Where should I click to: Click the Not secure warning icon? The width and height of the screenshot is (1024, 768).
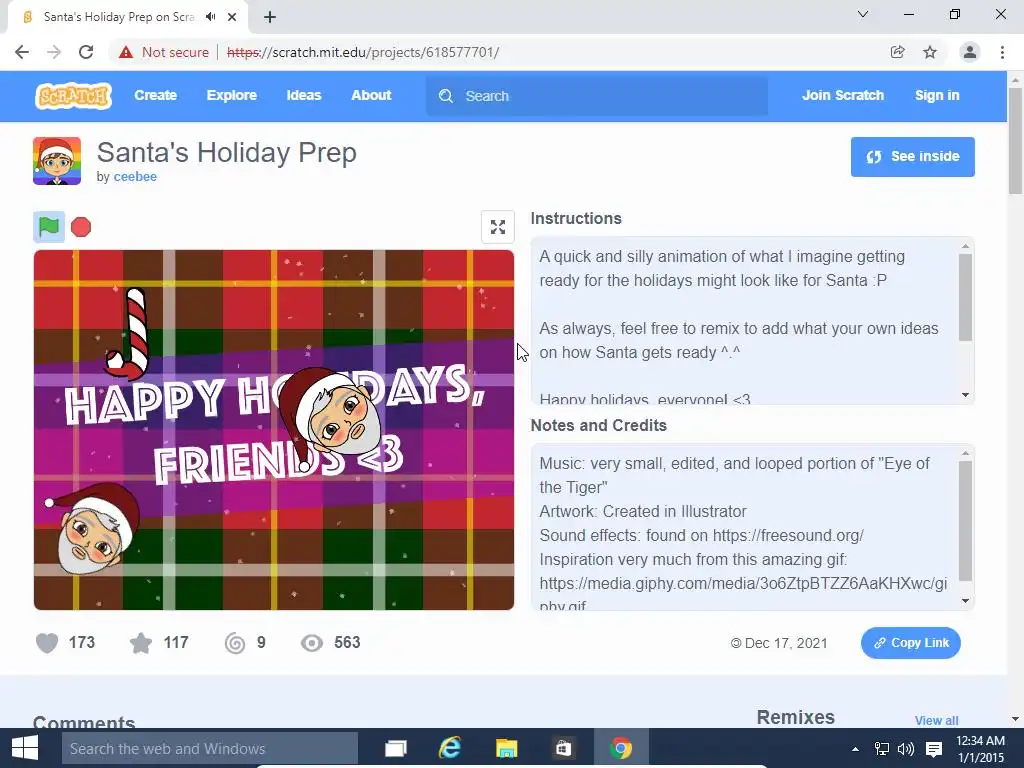point(126,52)
